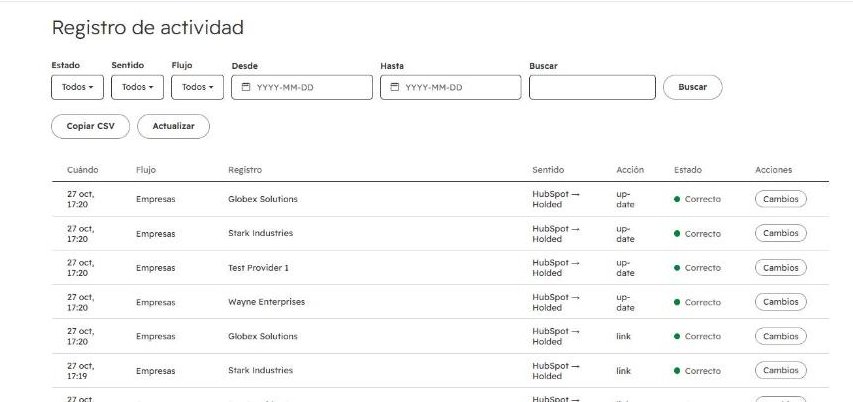Open Cambios for Globex Solutions update row
Screen dimensions: 853x402
780,199
